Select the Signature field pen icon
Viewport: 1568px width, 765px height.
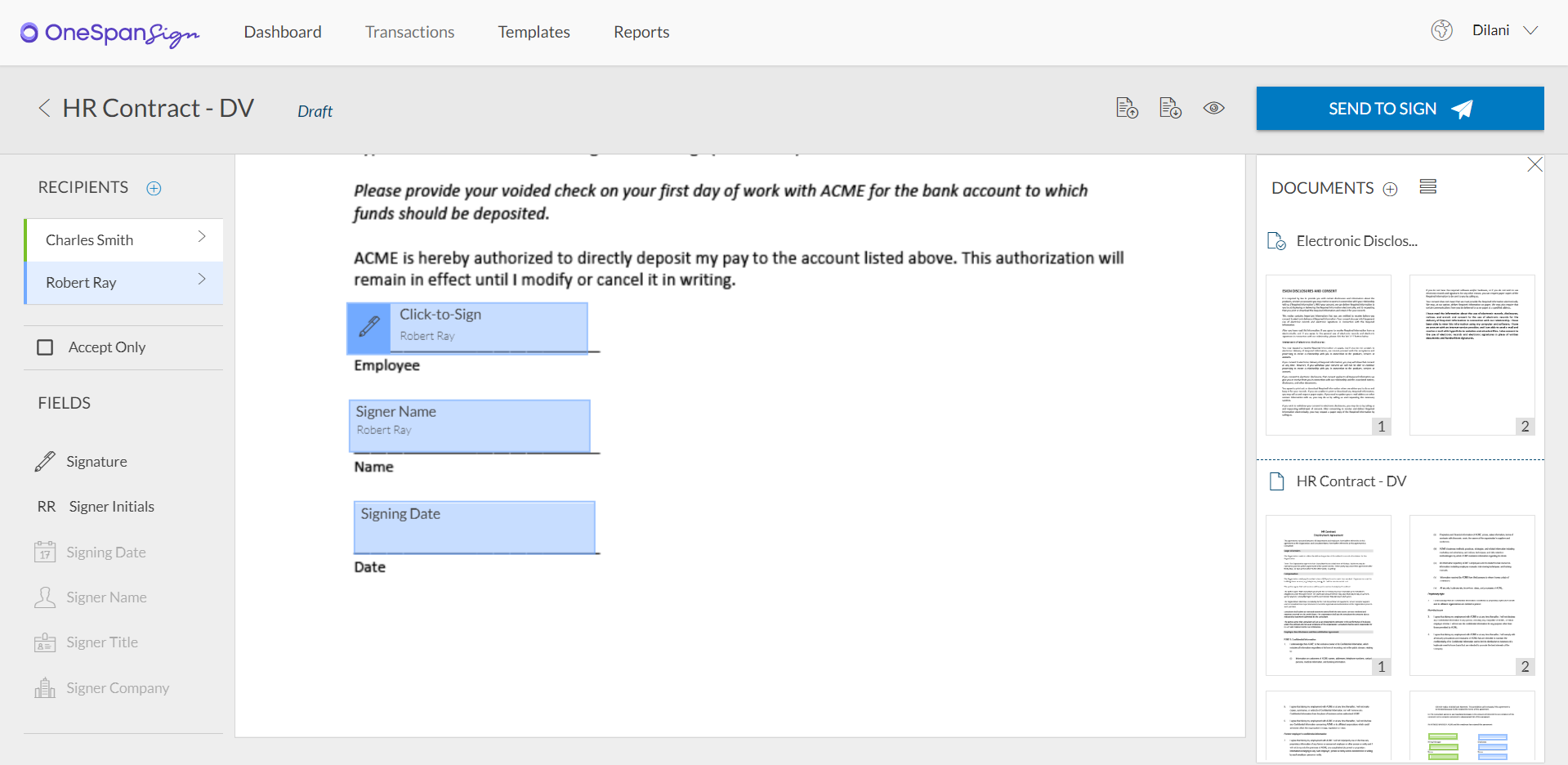[46, 462]
